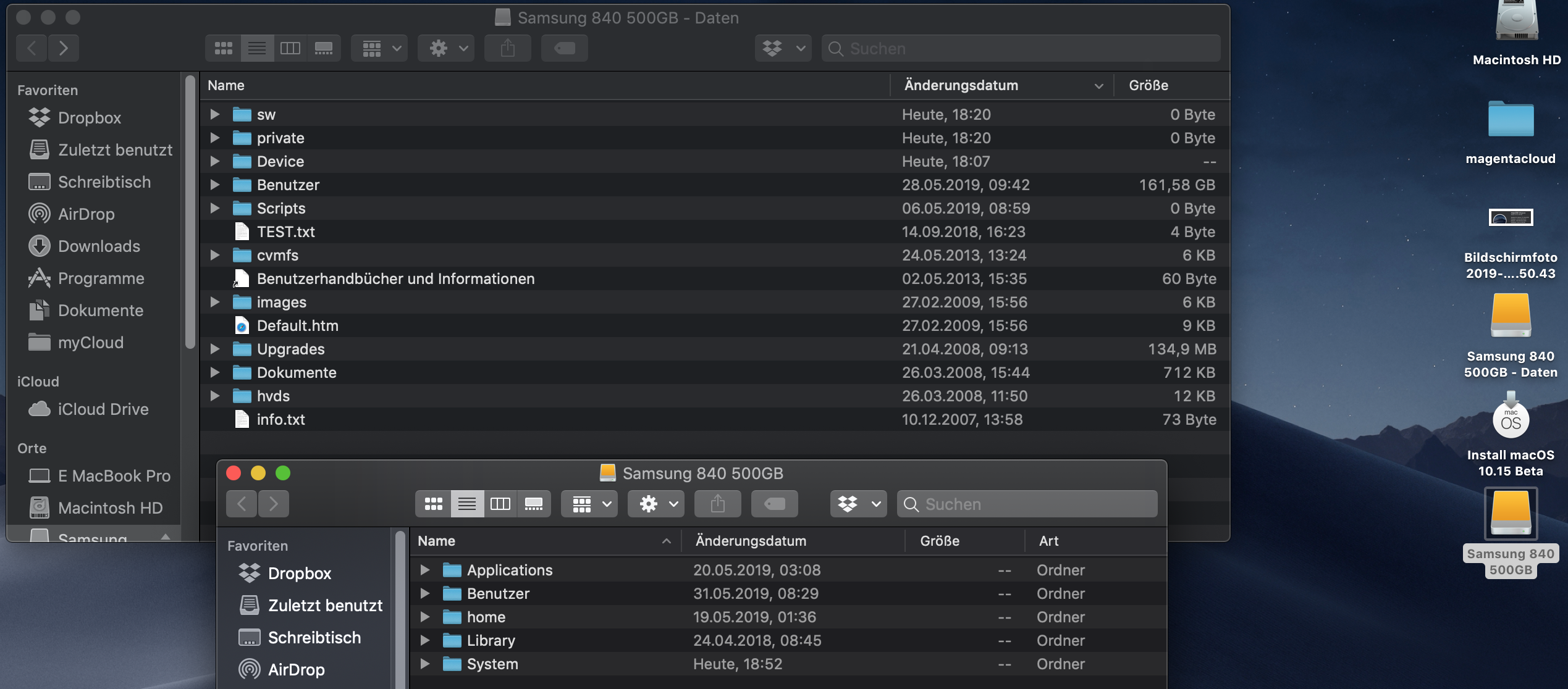
Task: Select list view in front window
Action: pos(467,504)
